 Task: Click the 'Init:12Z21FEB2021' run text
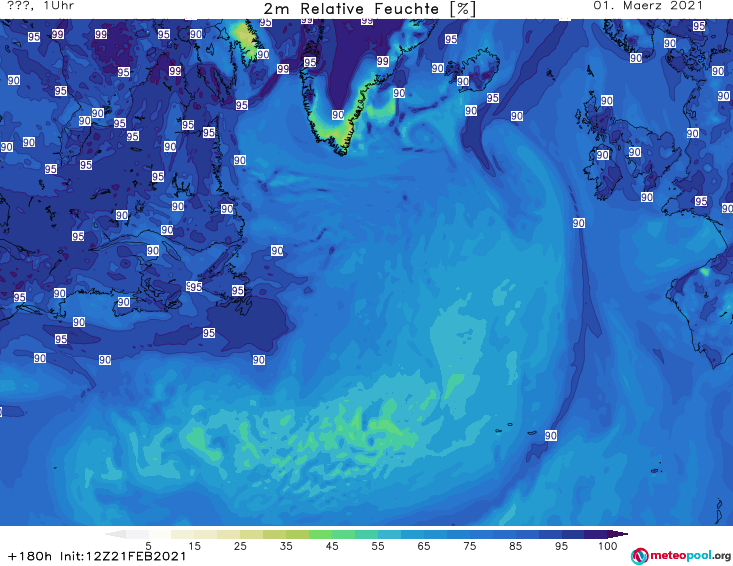click(123, 556)
